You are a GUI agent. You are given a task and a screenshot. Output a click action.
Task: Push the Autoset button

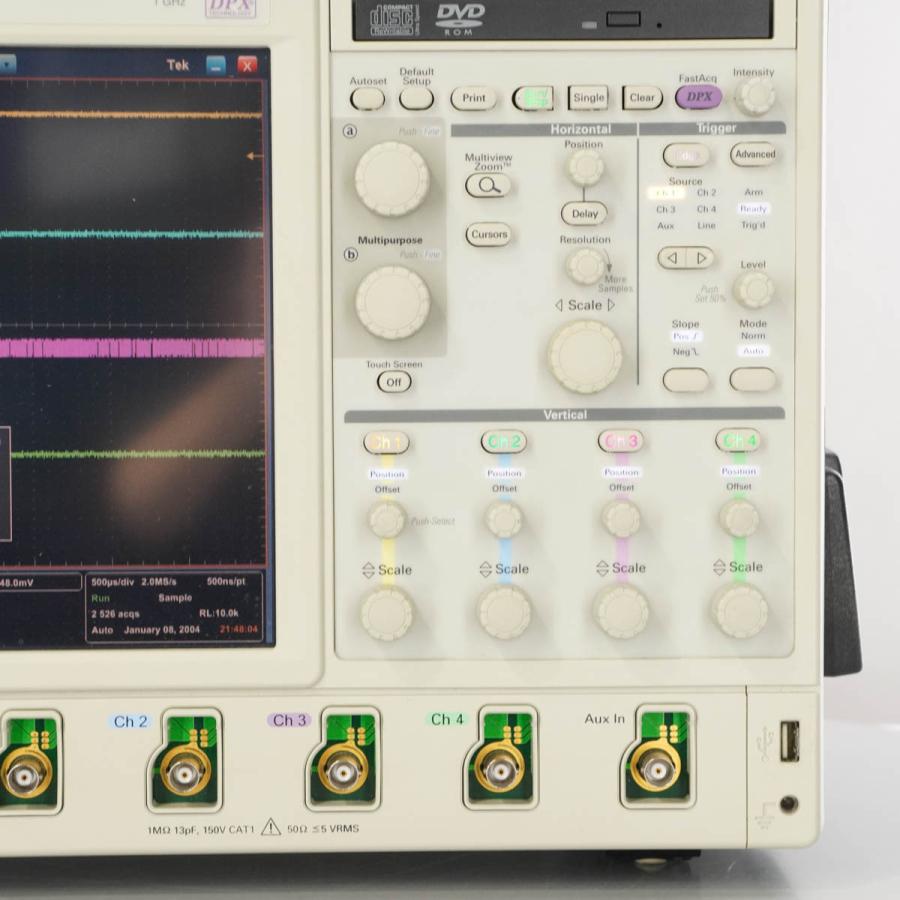coord(367,99)
